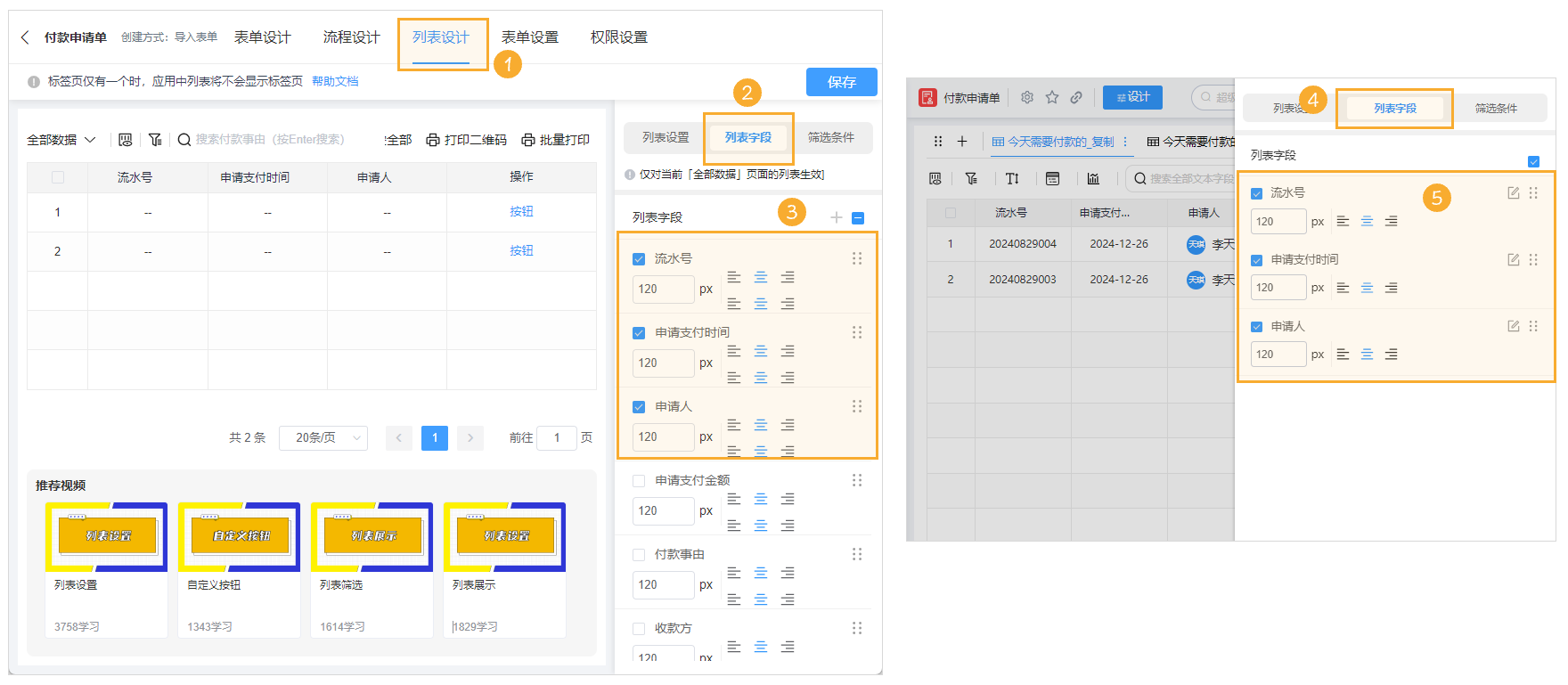Tick the select-all checkbox in left table header
Viewport: 1568px width, 685px height.
coord(58,177)
